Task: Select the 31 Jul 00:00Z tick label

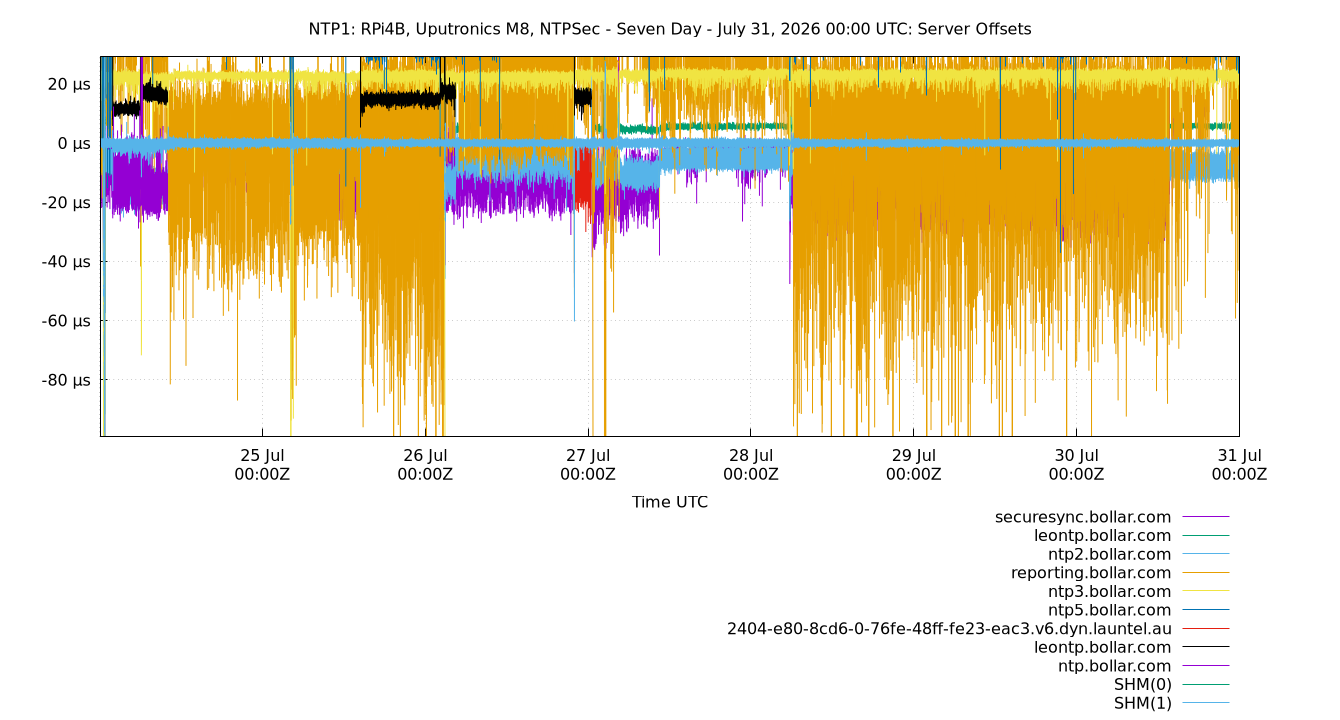Action: point(1239,465)
